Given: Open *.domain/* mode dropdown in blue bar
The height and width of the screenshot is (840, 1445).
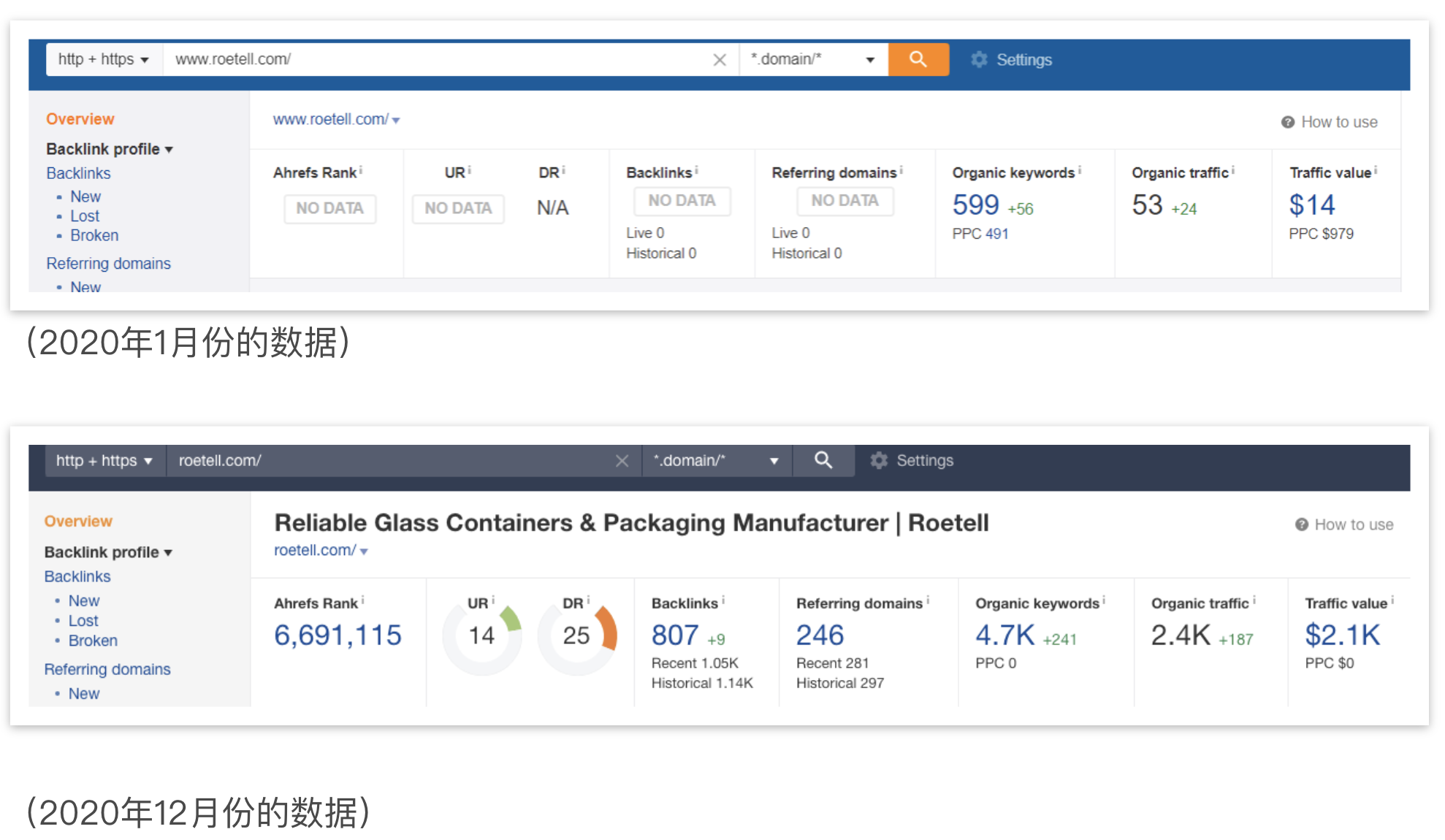Looking at the screenshot, I should click(x=813, y=59).
